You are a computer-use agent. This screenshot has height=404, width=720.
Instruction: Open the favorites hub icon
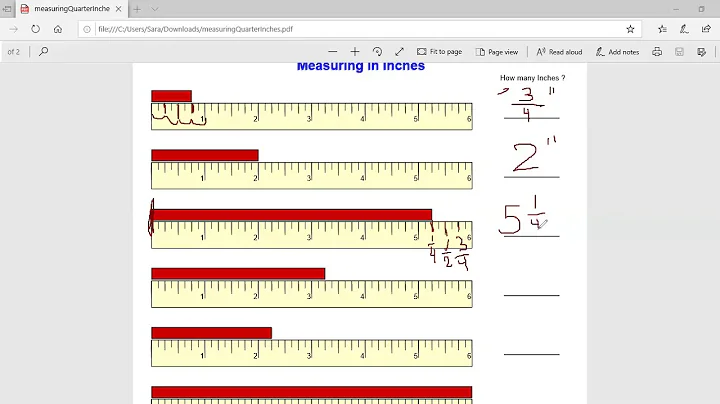[662, 29]
